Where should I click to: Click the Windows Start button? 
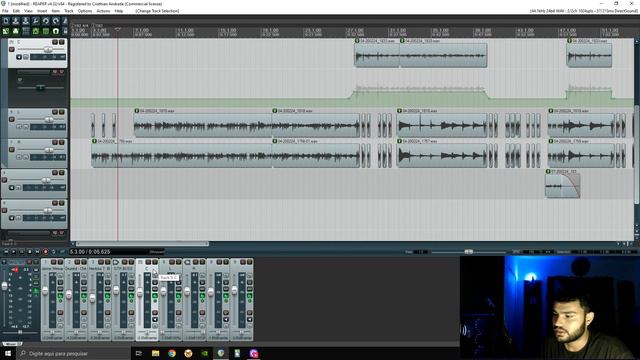pos(8,353)
